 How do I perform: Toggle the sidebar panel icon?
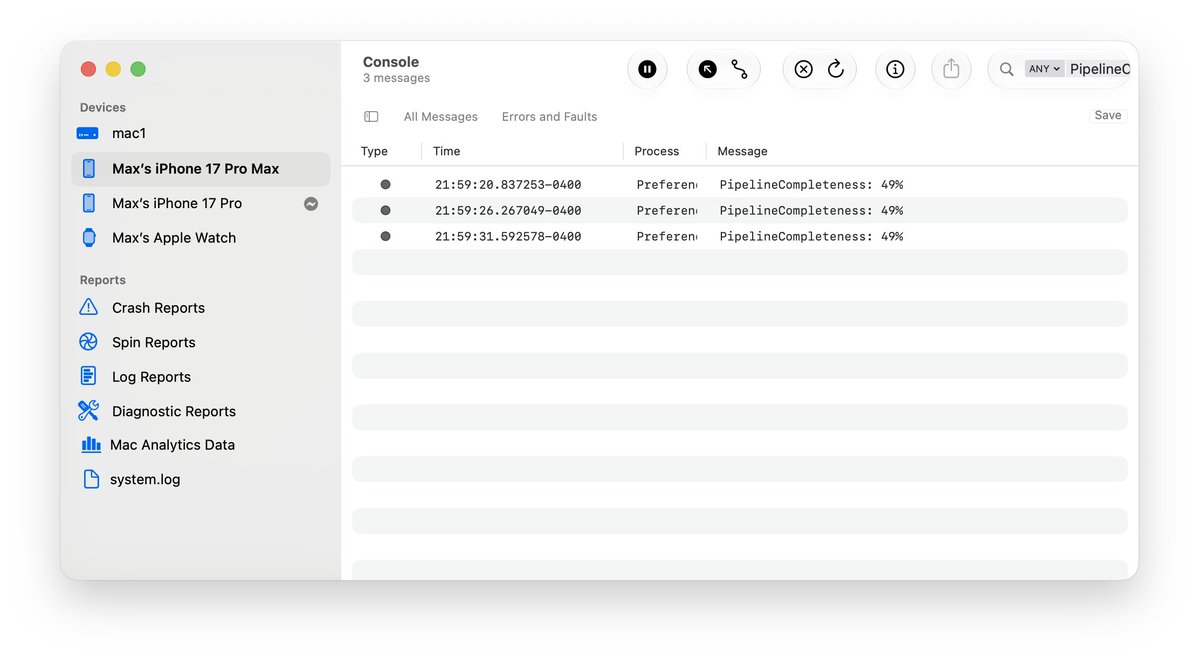[371, 117]
